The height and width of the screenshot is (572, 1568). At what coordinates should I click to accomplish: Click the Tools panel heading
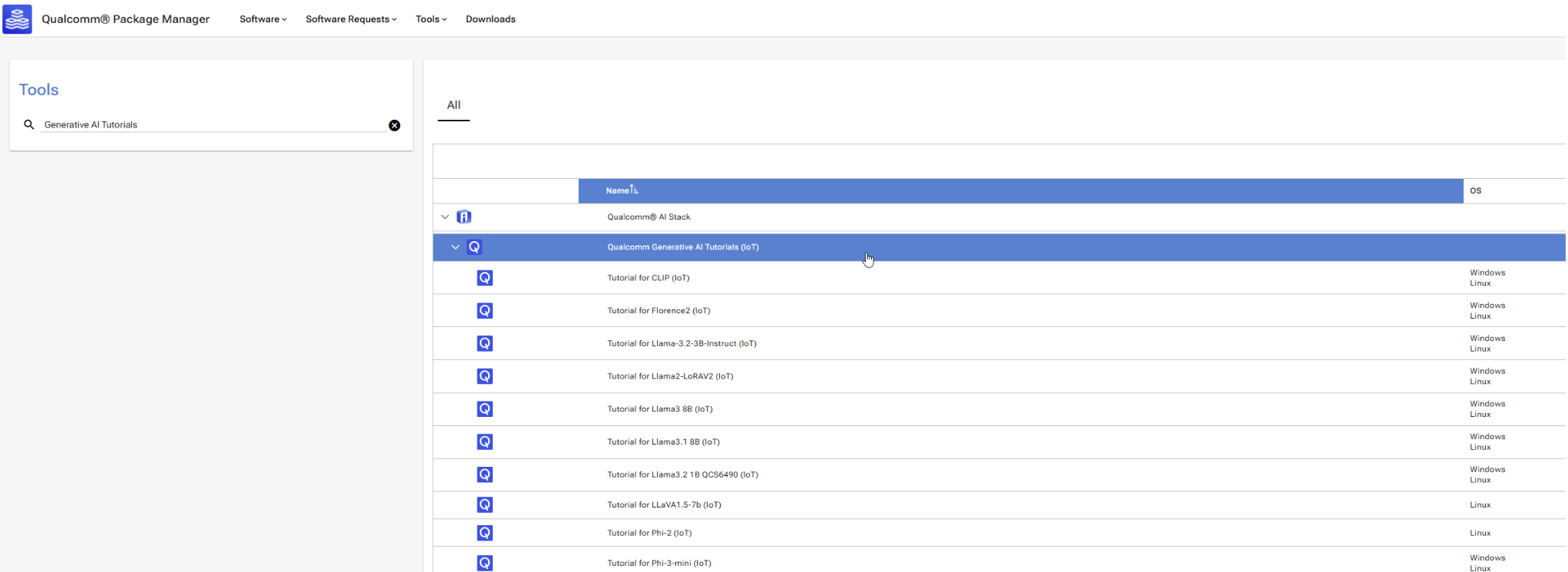point(38,90)
